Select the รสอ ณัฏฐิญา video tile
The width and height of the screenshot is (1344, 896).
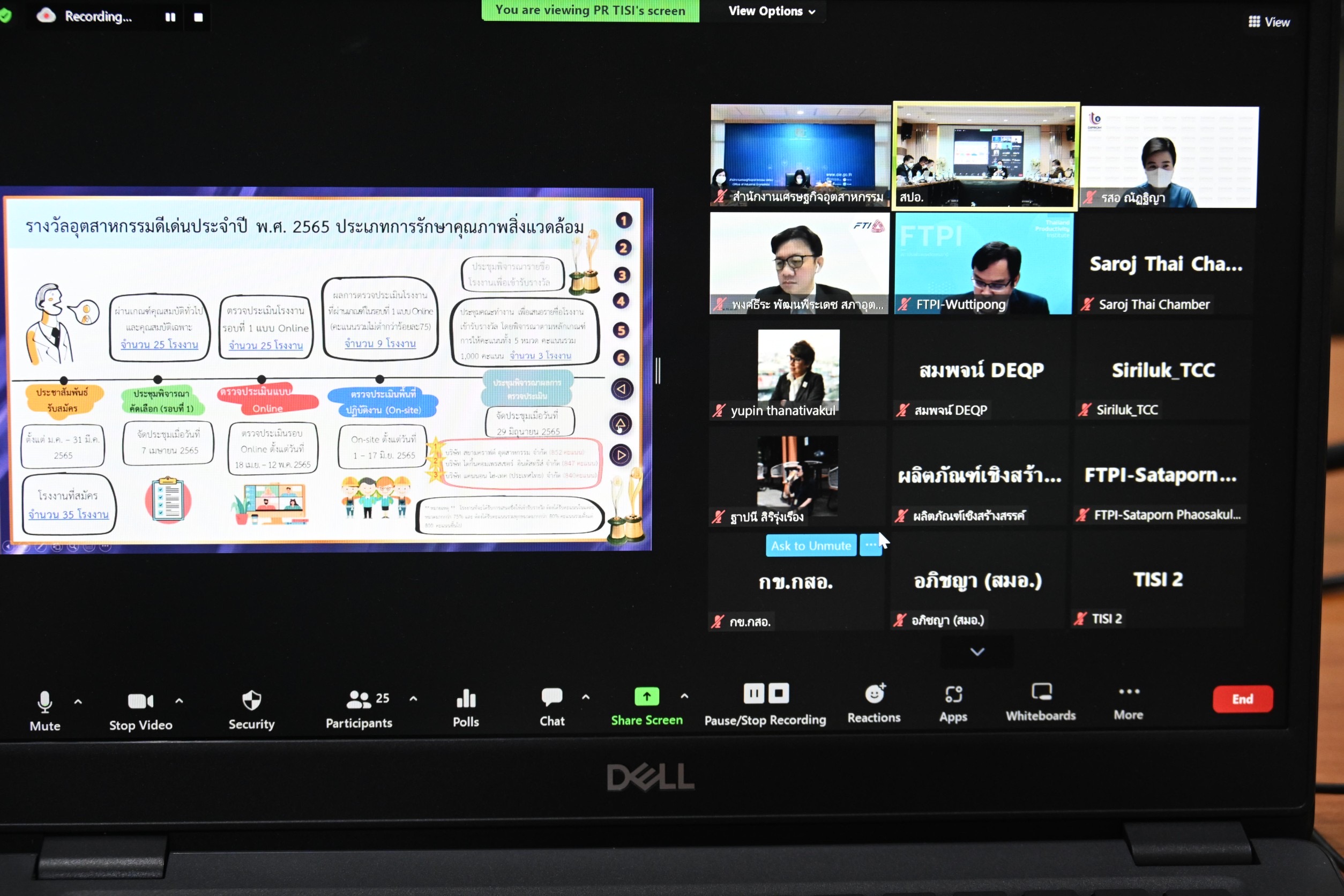click(1169, 156)
